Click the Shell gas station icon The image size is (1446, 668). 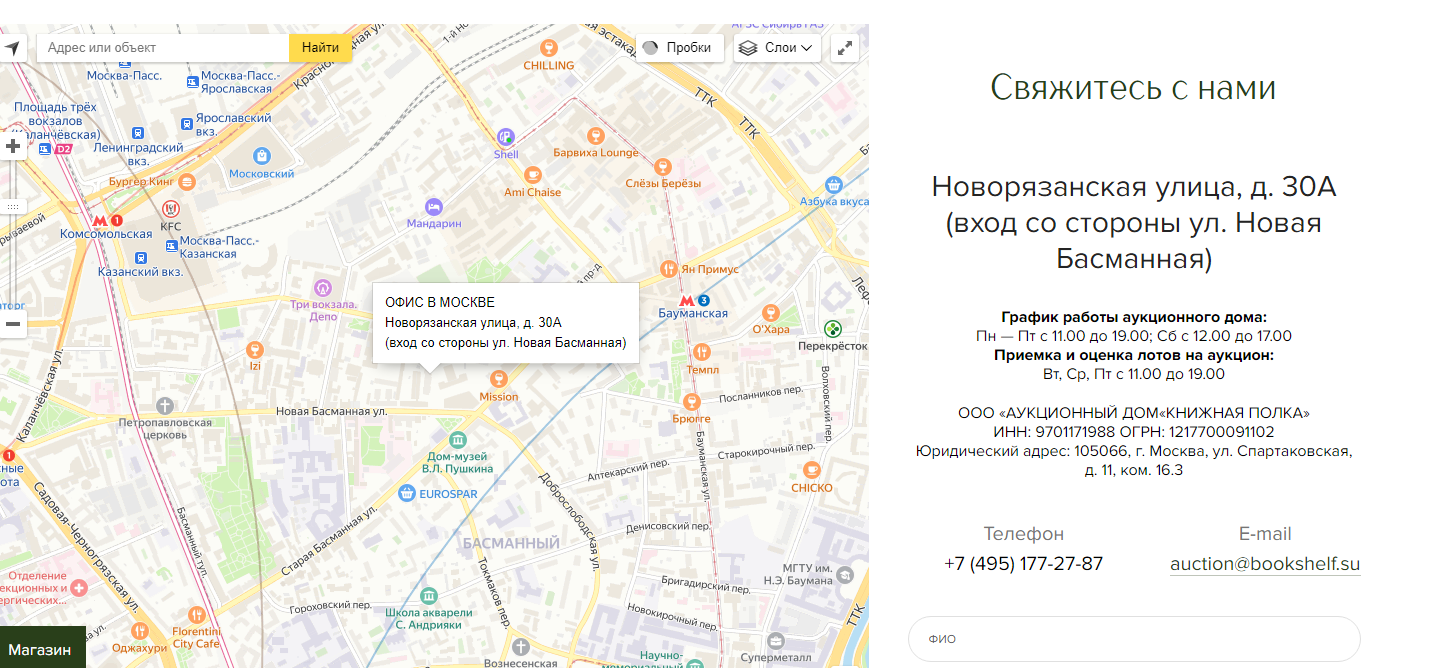pyautogui.click(x=506, y=137)
